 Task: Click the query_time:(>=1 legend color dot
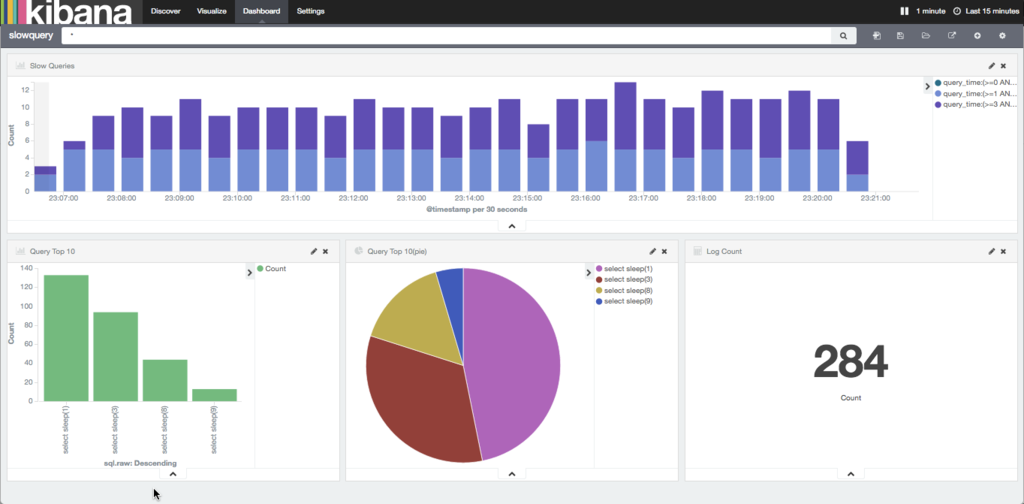pos(938,93)
